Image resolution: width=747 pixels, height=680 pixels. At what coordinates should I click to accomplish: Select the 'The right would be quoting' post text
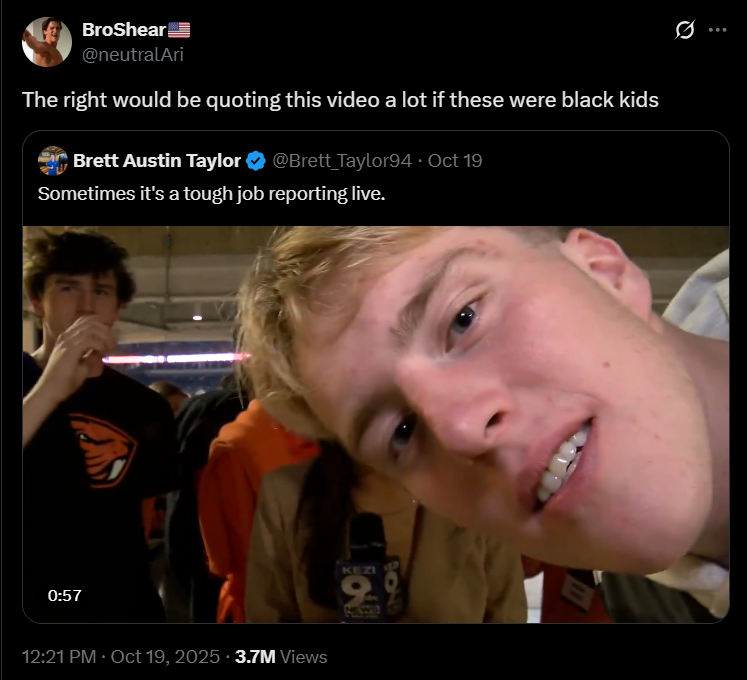tap(340, 100)
